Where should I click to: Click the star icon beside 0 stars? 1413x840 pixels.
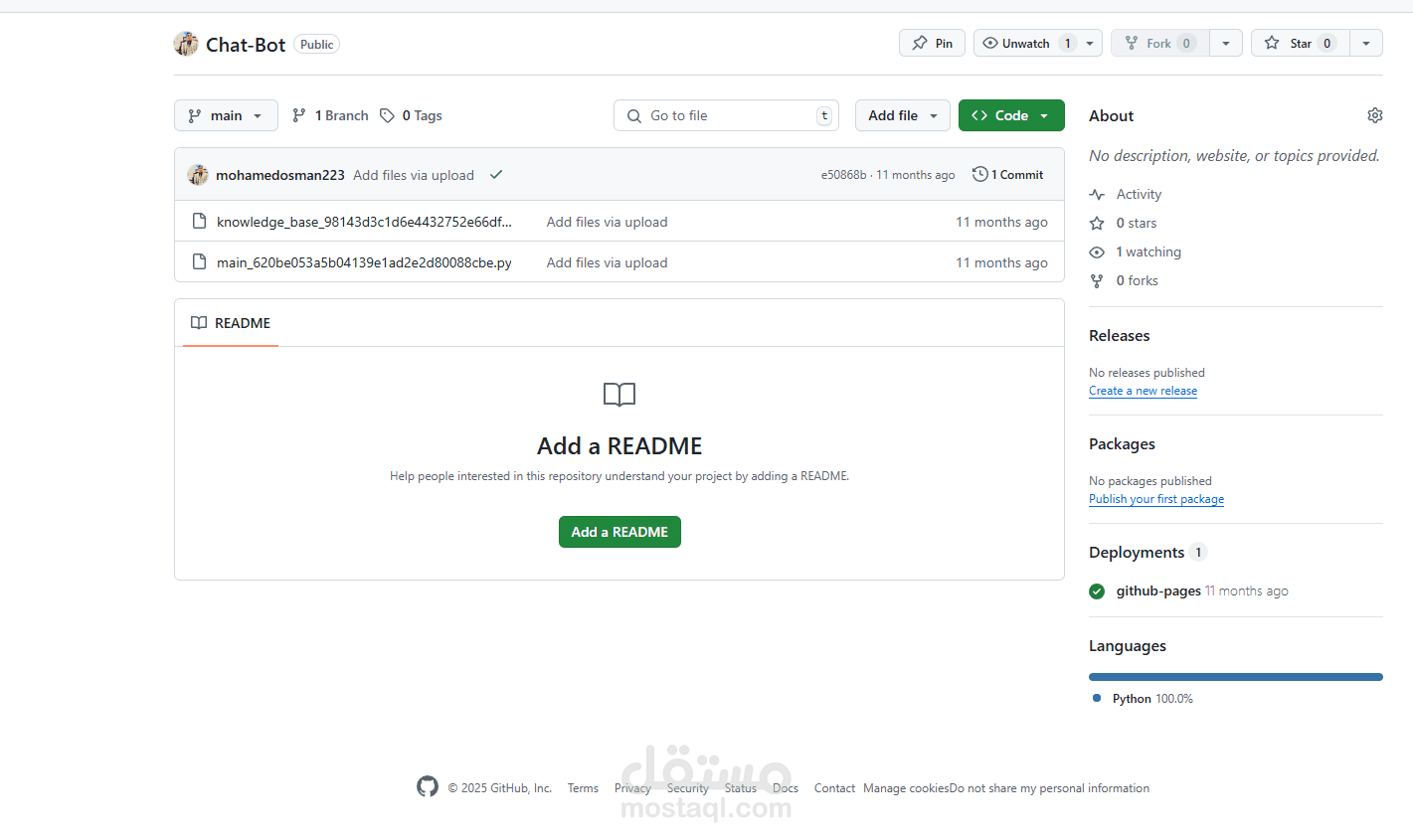[1097, 224]
